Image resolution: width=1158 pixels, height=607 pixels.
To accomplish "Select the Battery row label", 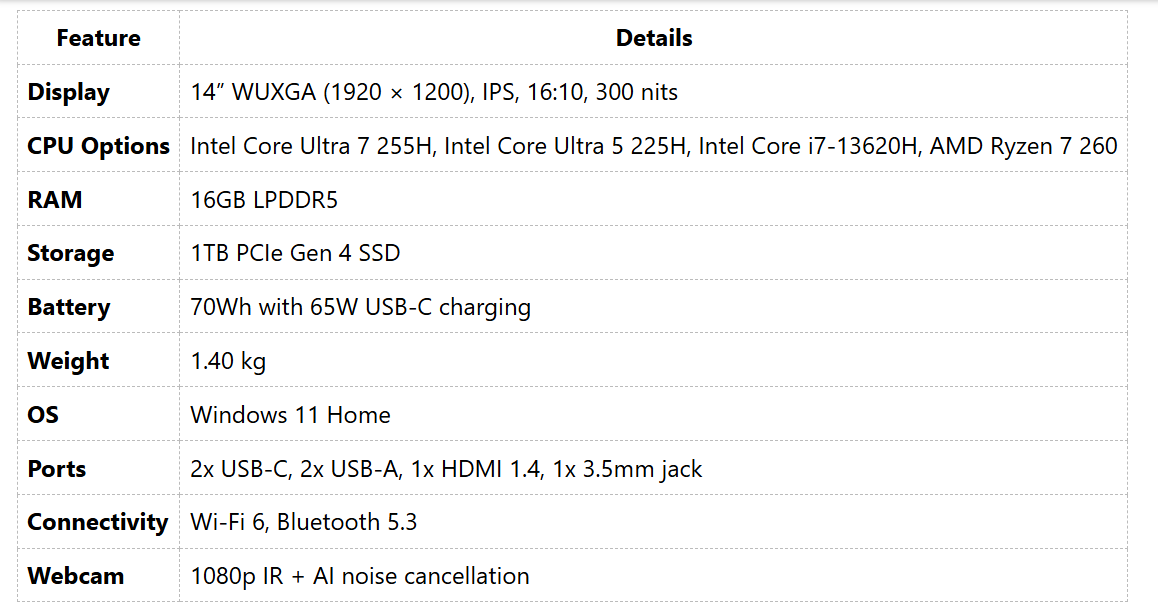I will [69, 307].
